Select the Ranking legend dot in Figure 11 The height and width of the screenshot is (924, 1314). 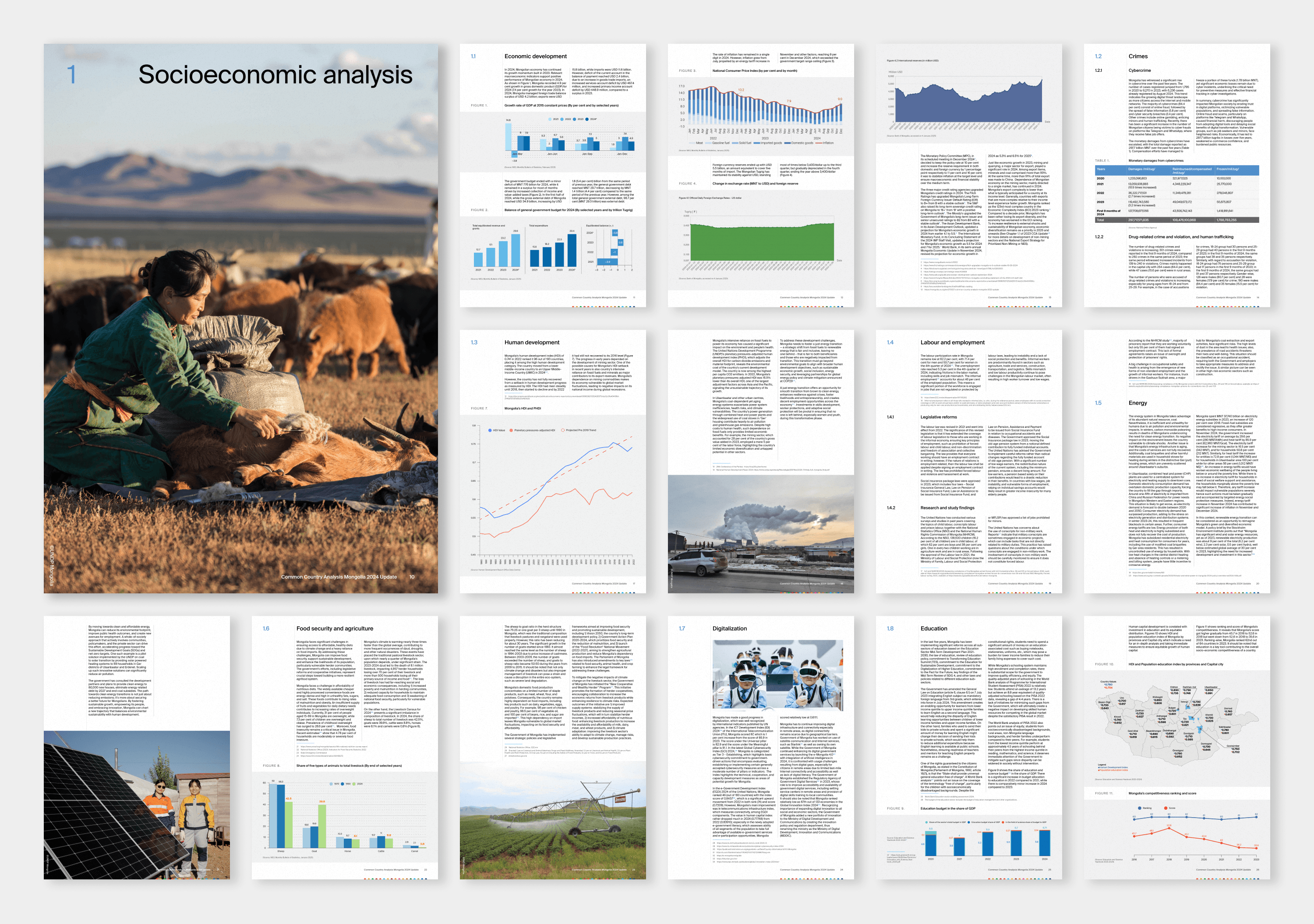click(x=1140, y=808)
